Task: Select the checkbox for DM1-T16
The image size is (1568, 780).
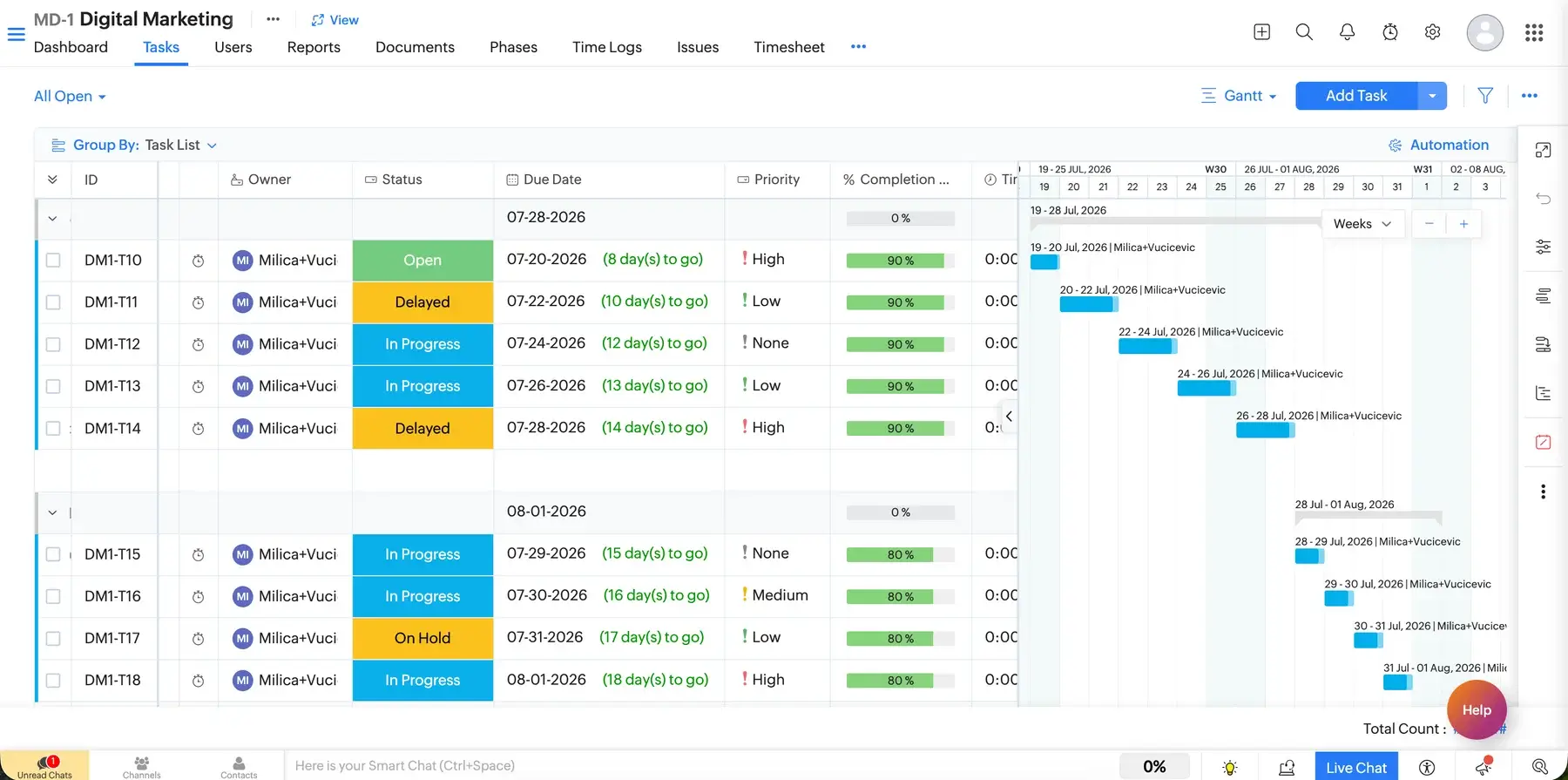Action: [x=53, y=596]
